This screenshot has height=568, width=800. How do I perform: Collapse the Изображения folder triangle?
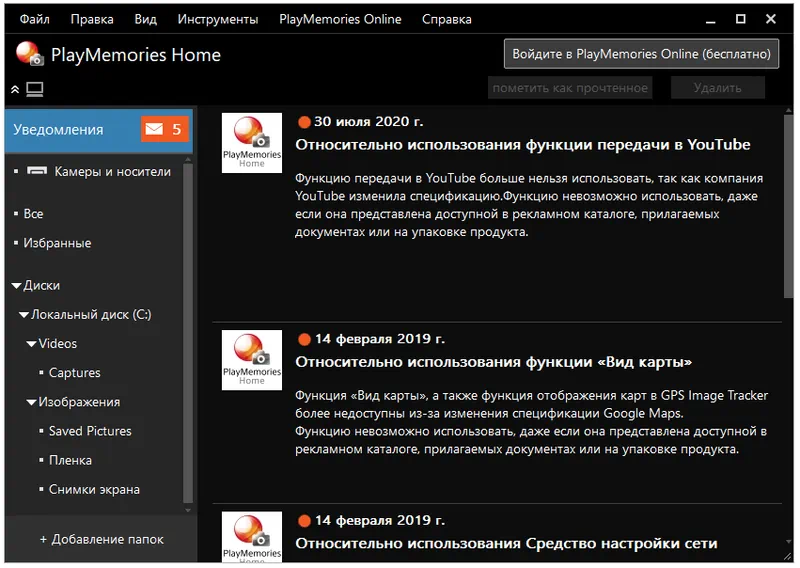31,403
